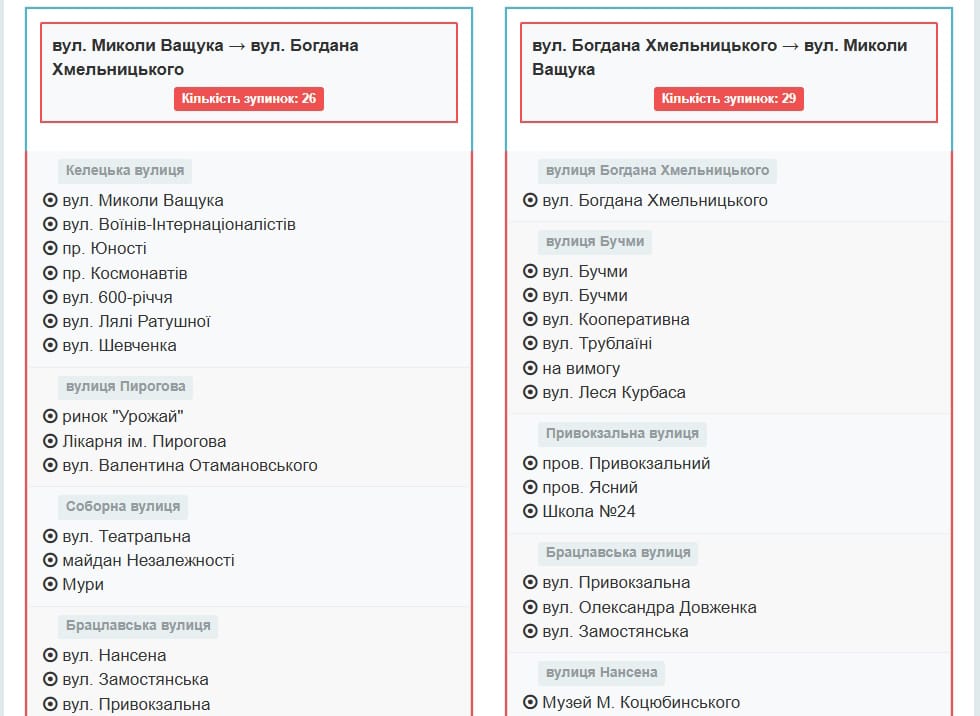This screenshot has height=716, width=980.
Task: Select the вулиця Пирогова section label
Action: [125, 386]
